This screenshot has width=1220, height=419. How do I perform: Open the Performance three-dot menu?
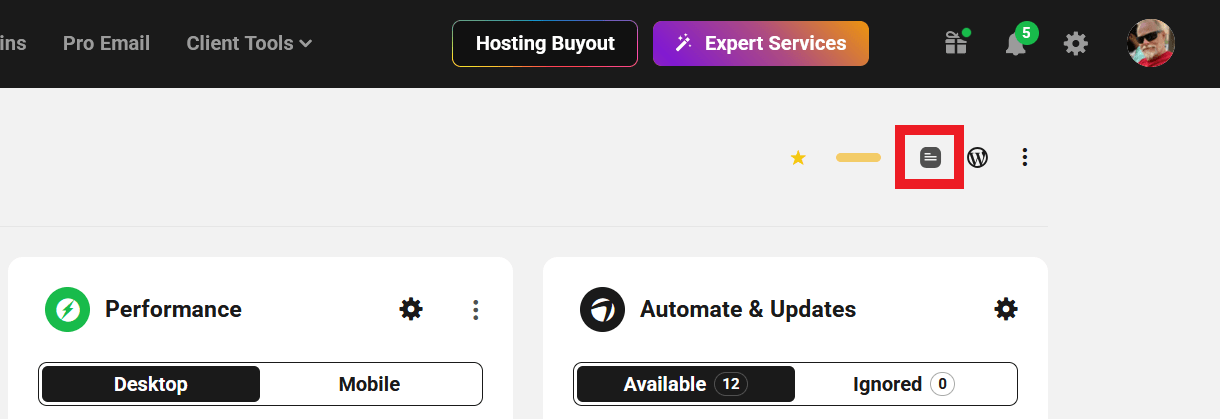coord(476,310)
